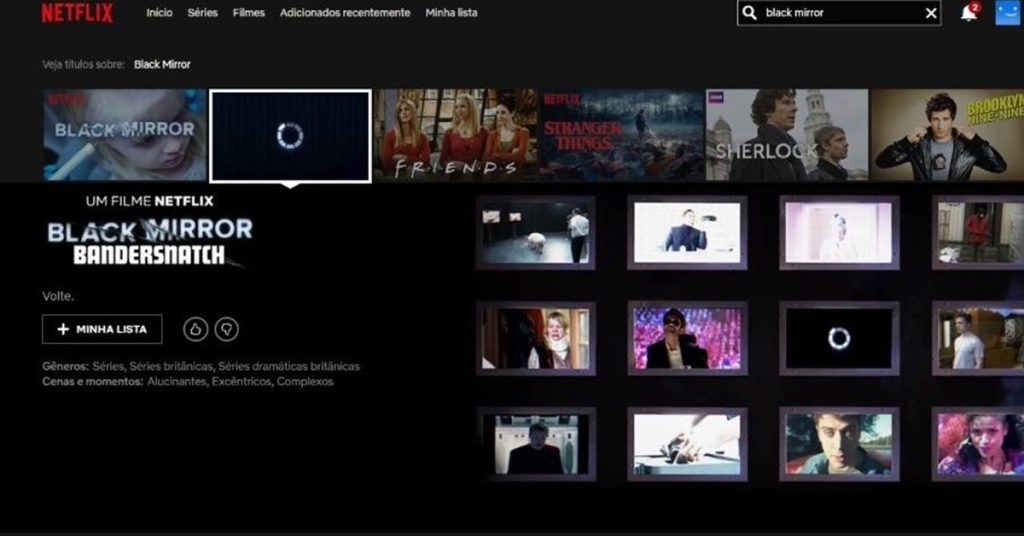This screenshot has height=536, width=1024.
Task: Click the Netflix logo
Action: pos(77,13)
